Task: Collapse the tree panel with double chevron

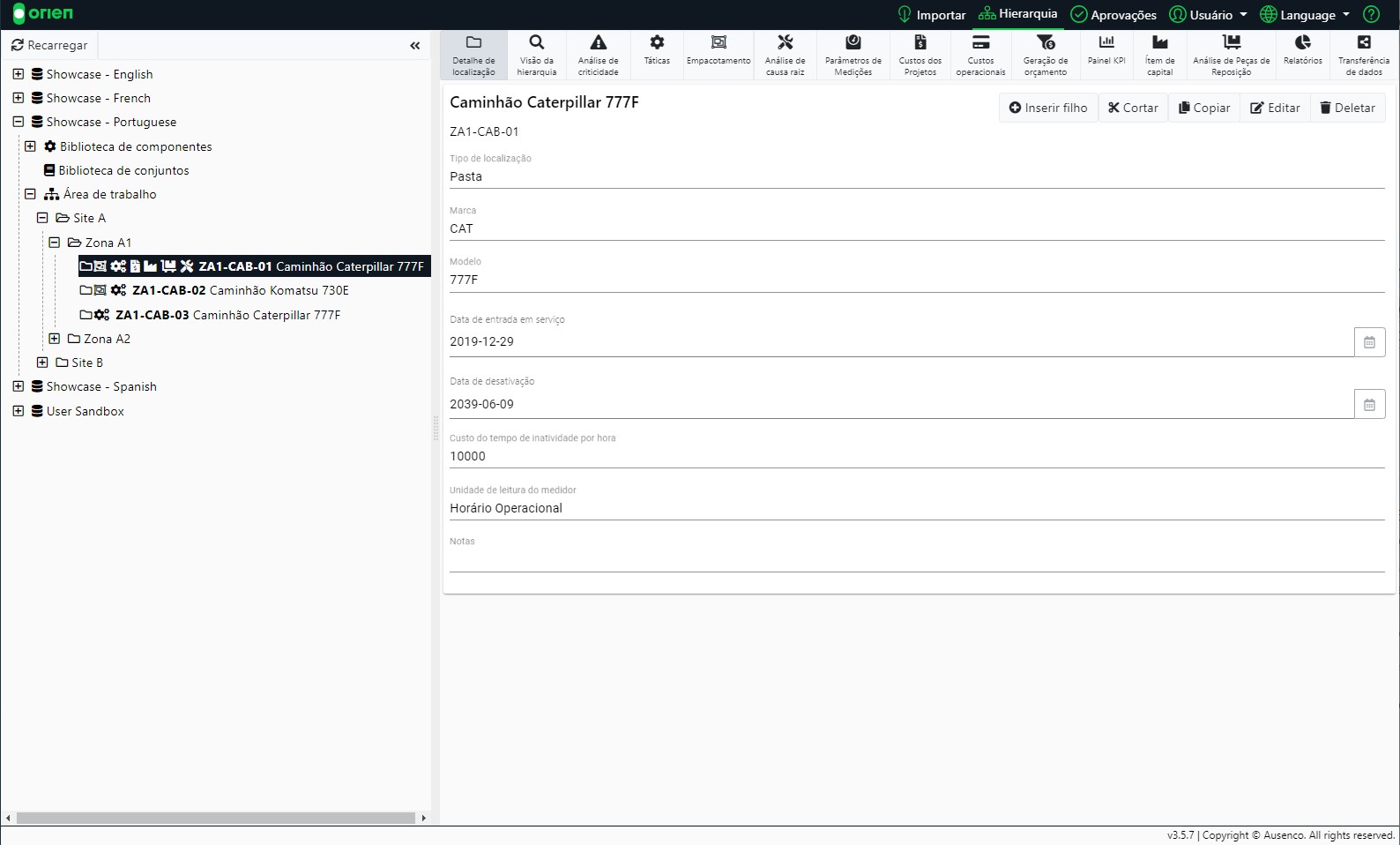Action: pos(414,45)
